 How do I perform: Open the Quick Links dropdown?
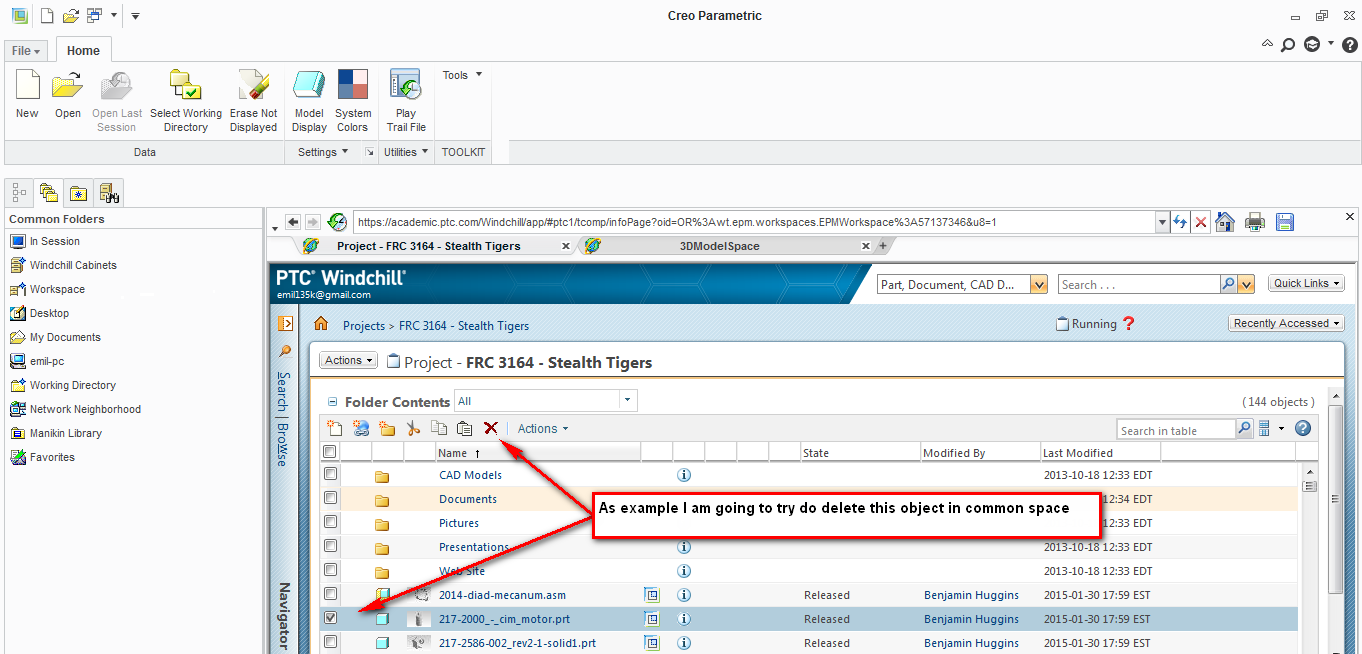pos(1306,284)
